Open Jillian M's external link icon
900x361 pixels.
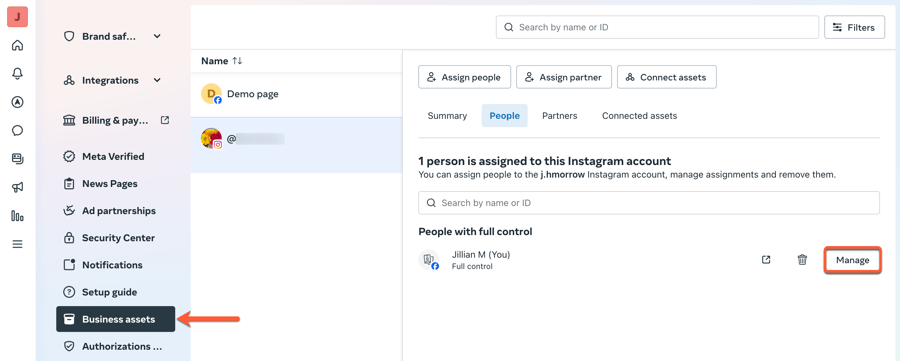pyautogui.click(x=766, y=260)
